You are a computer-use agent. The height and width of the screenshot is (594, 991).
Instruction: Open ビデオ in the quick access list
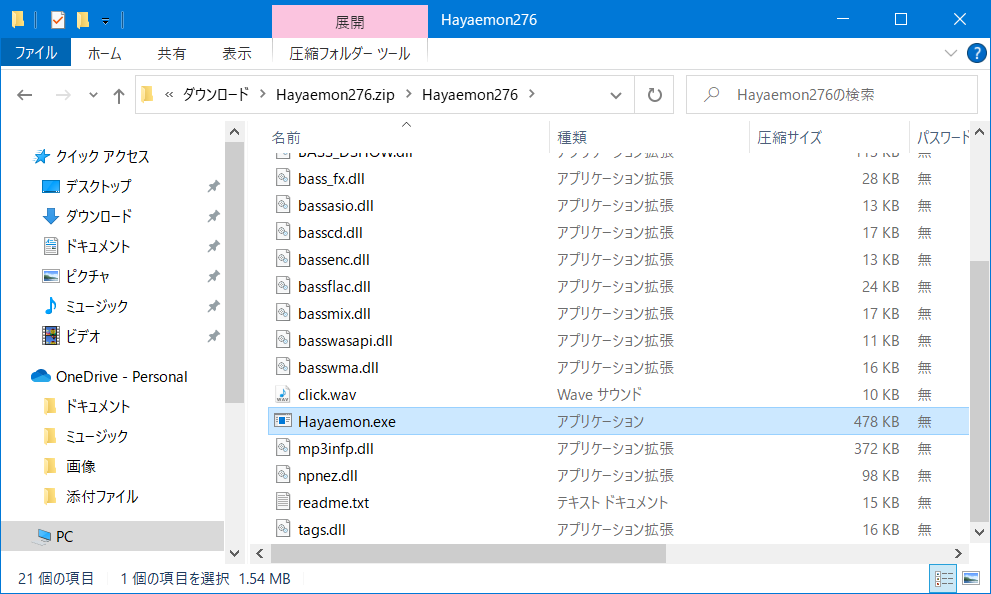coord(83,336)
